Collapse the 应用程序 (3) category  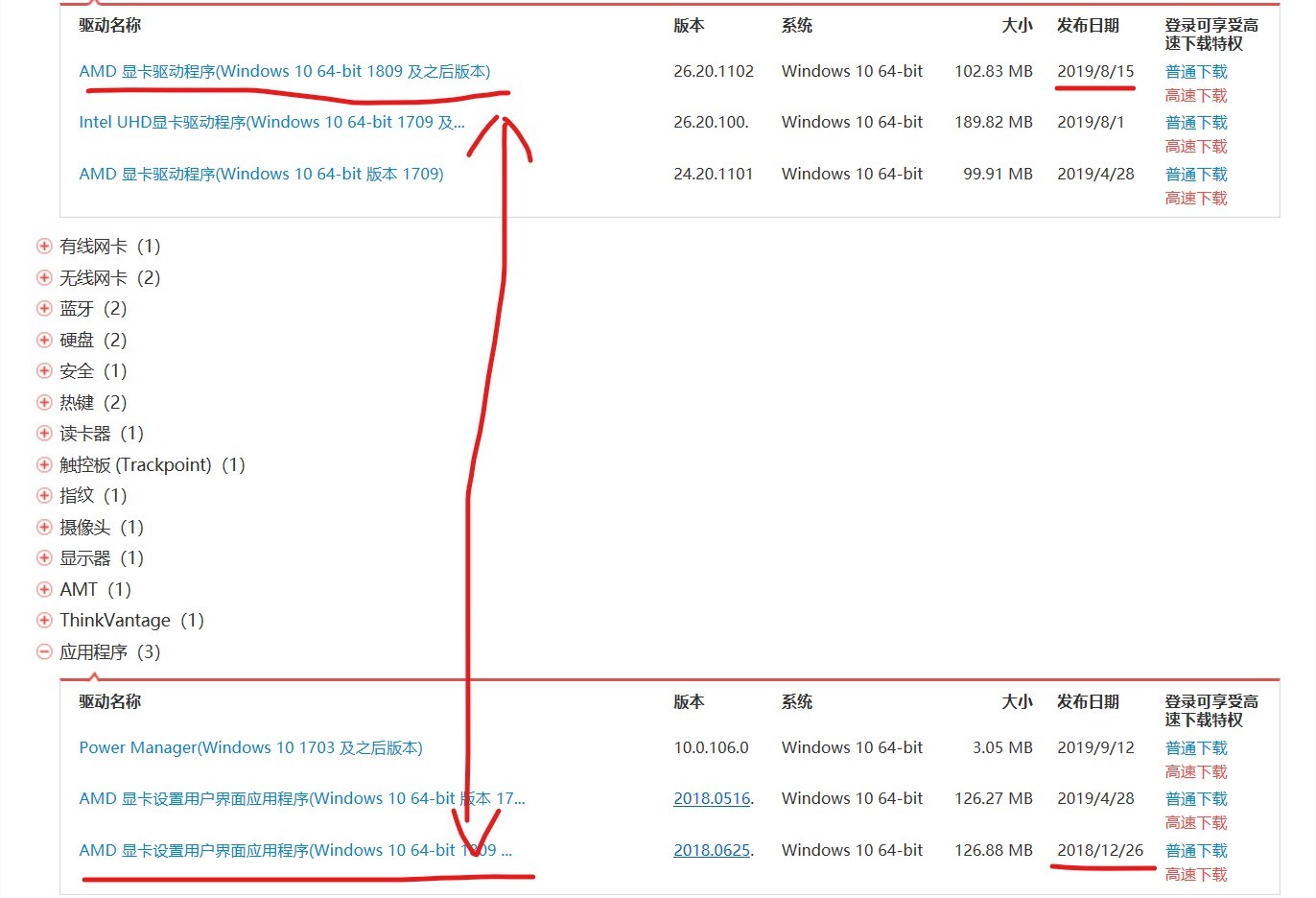coord(44,652)
